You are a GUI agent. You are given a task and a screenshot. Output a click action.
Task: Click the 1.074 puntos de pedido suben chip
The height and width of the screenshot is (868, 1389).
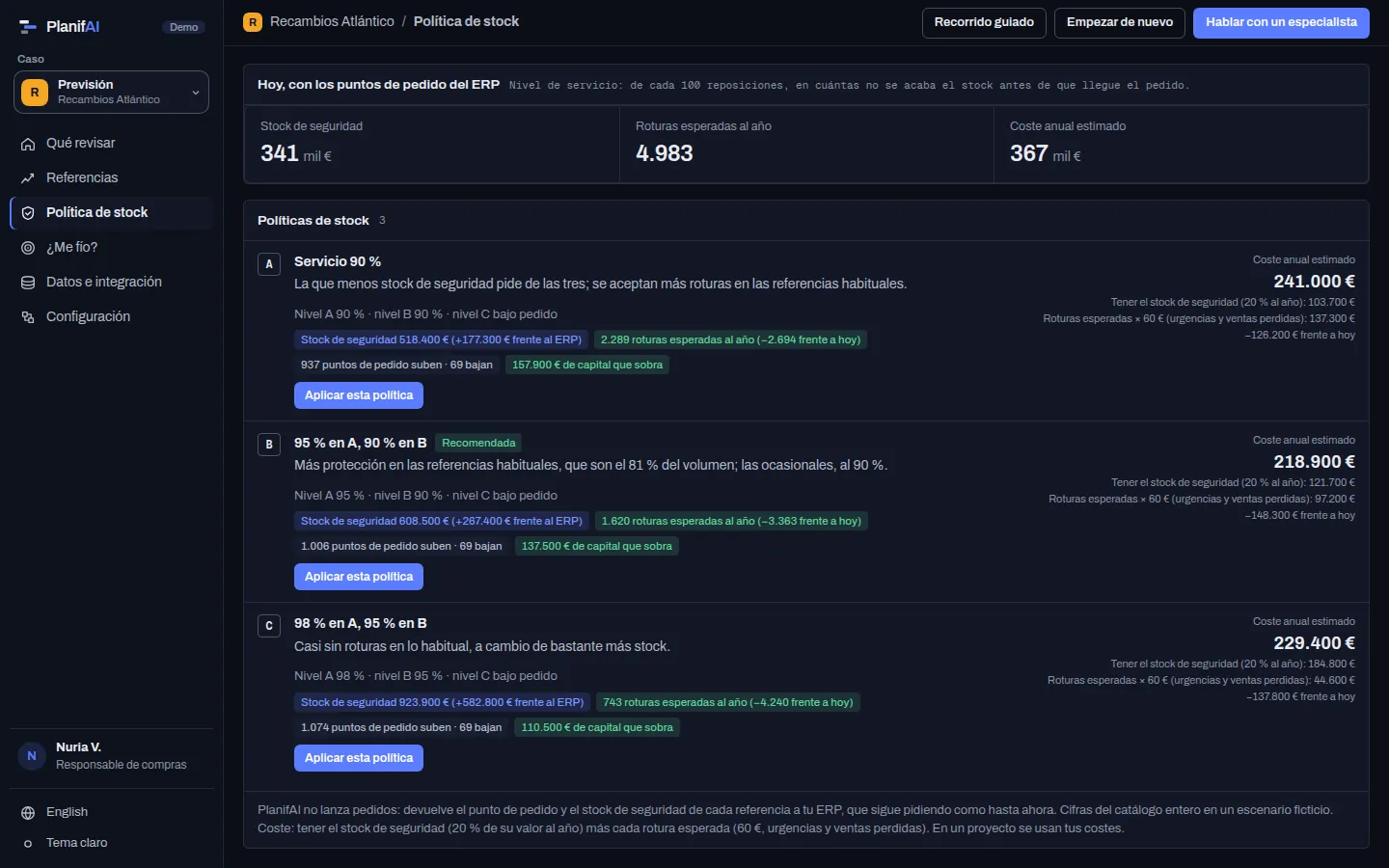coord(401,727)
